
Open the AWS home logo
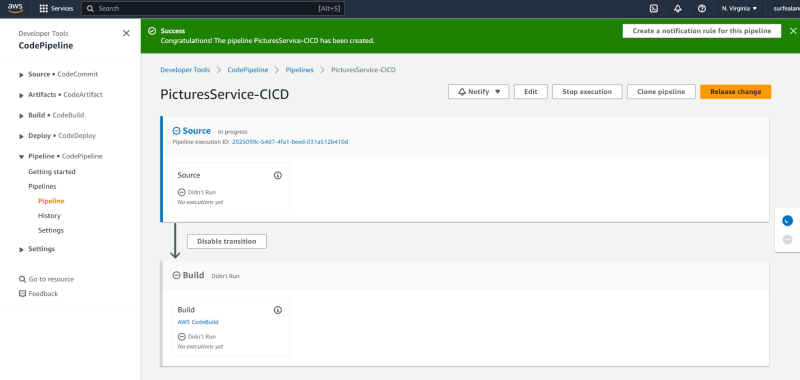tap(15, 8)
